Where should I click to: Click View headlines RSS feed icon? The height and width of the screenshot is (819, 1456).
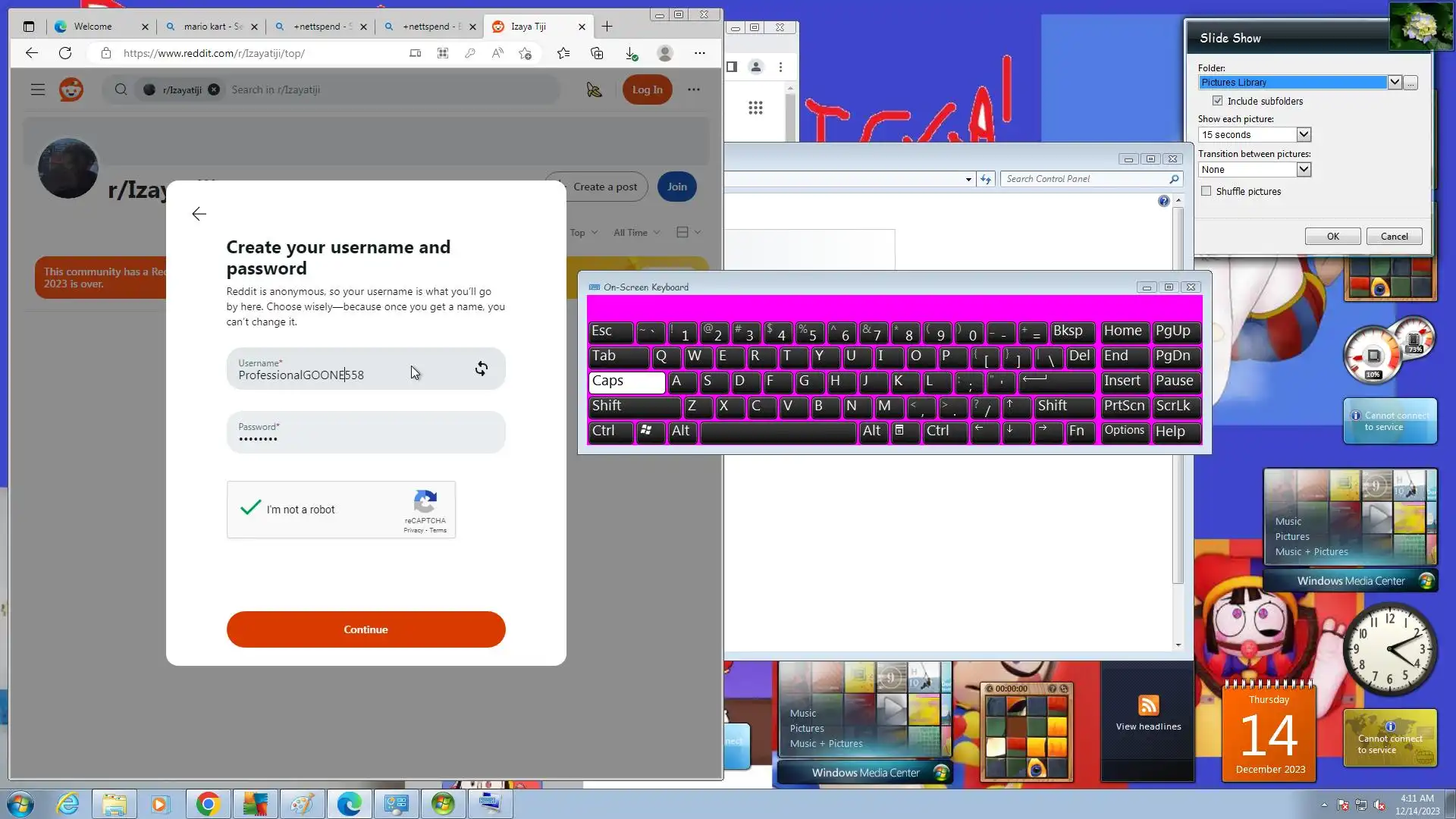tap(1148, 705)
